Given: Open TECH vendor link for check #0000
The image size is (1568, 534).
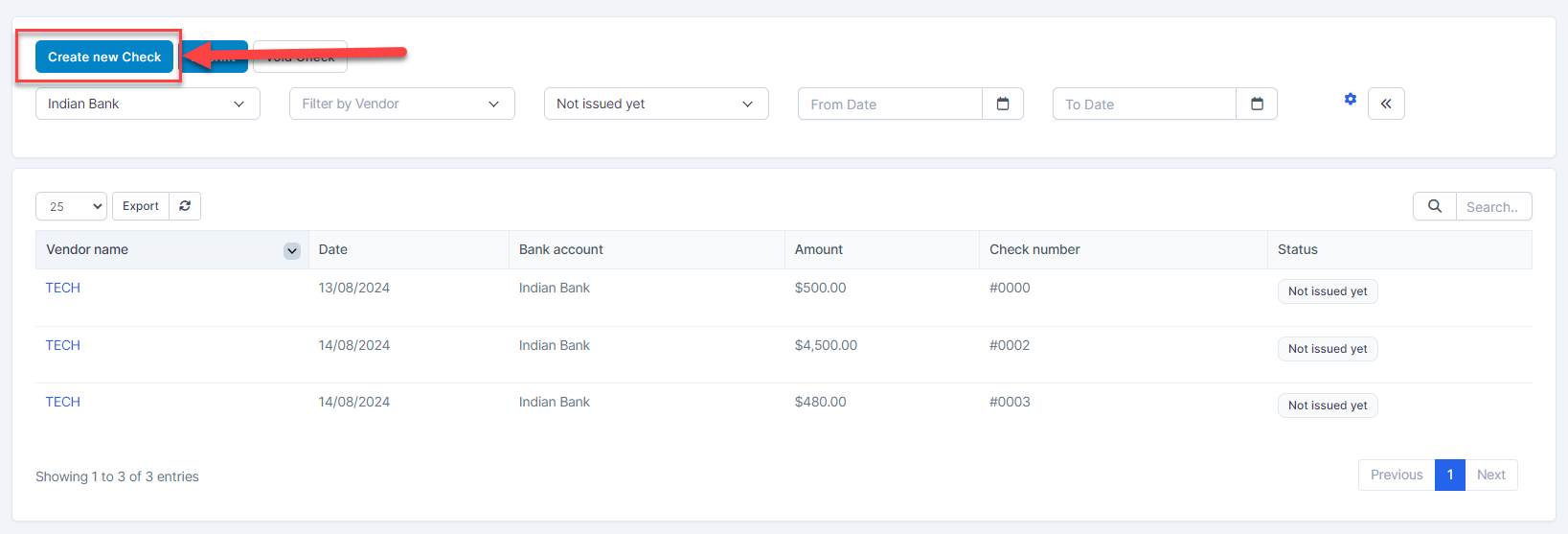Looking at the screenshot, I should [x=63, y=288].
